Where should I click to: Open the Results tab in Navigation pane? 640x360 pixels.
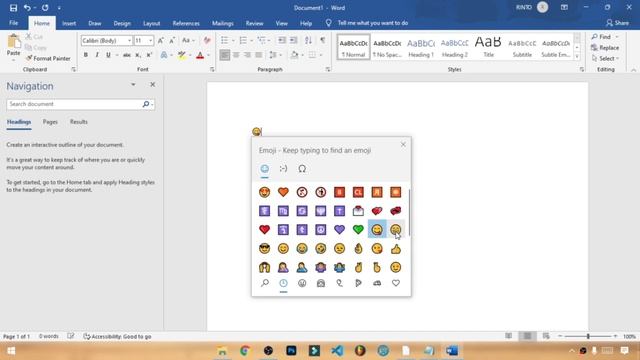78,122
